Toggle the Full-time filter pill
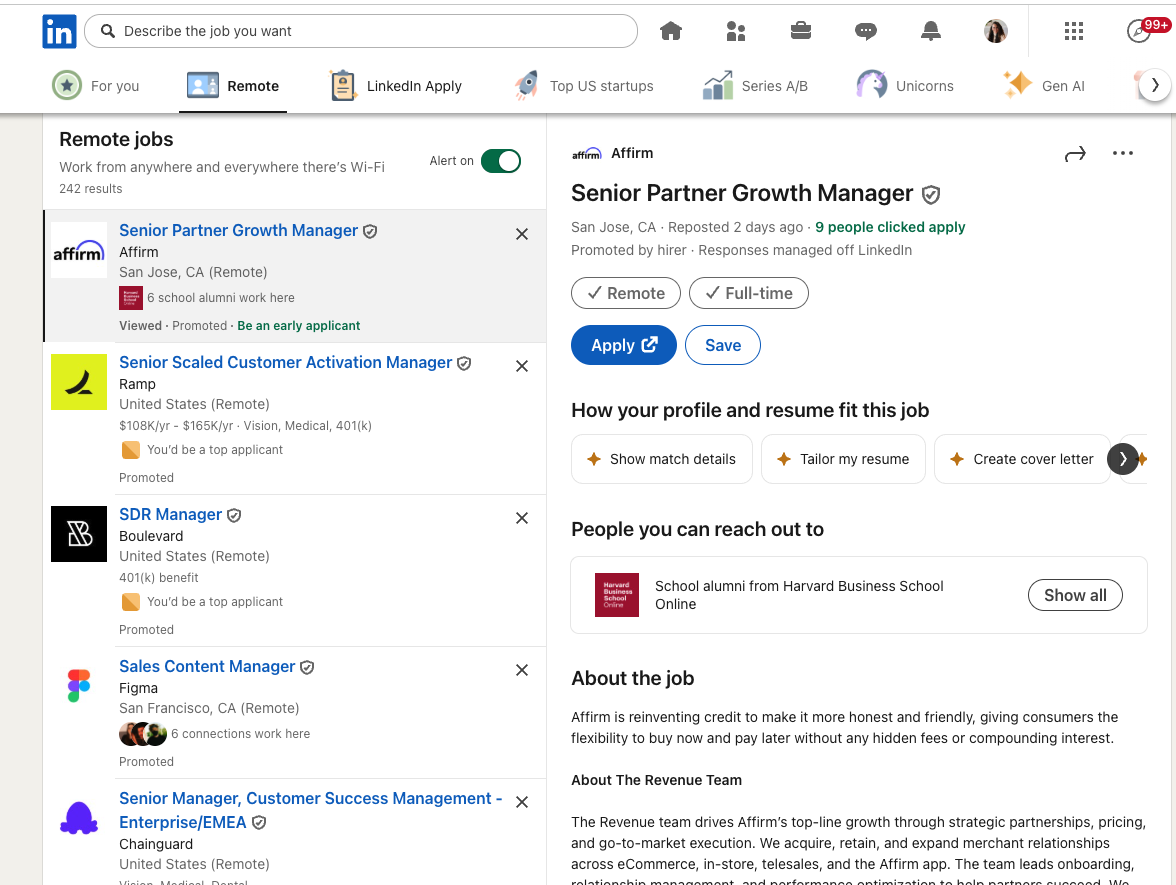 point(748,293)
